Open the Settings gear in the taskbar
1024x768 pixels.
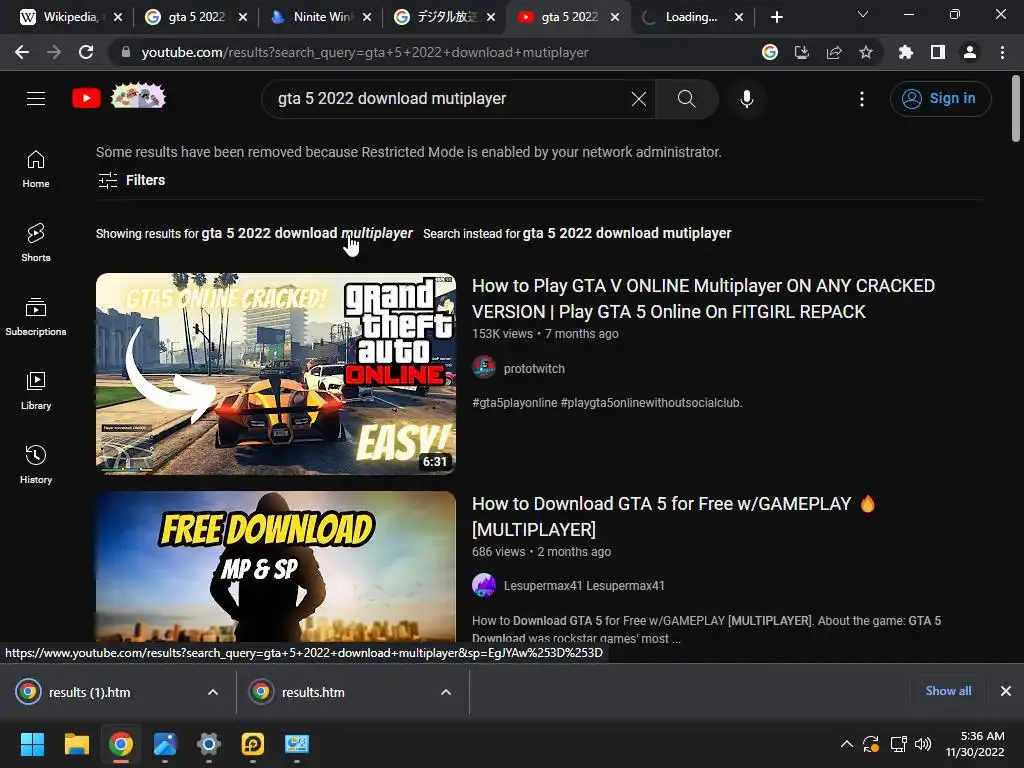[x=208, y=744]
